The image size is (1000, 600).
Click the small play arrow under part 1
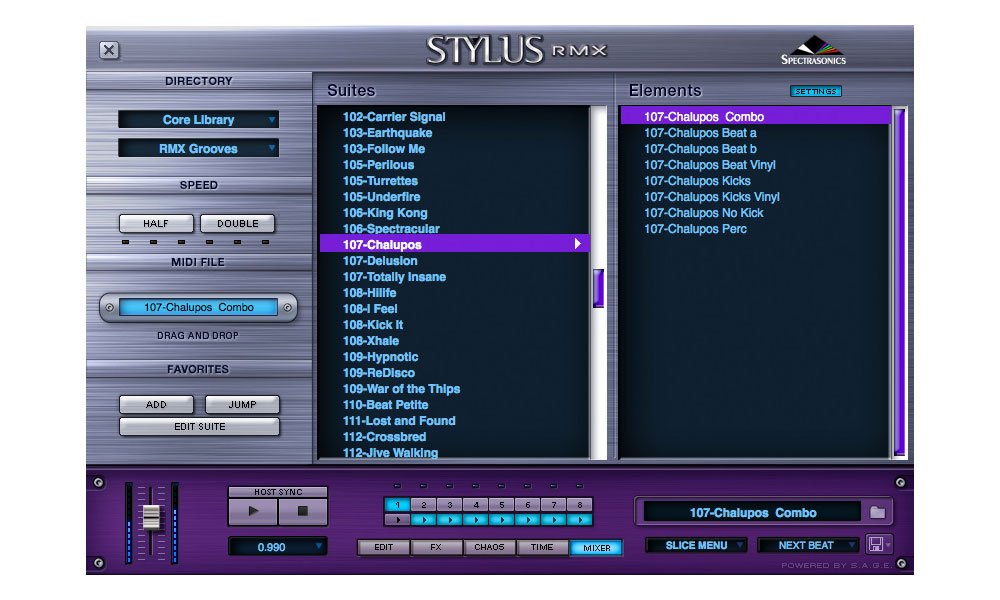tap(396, 519)
